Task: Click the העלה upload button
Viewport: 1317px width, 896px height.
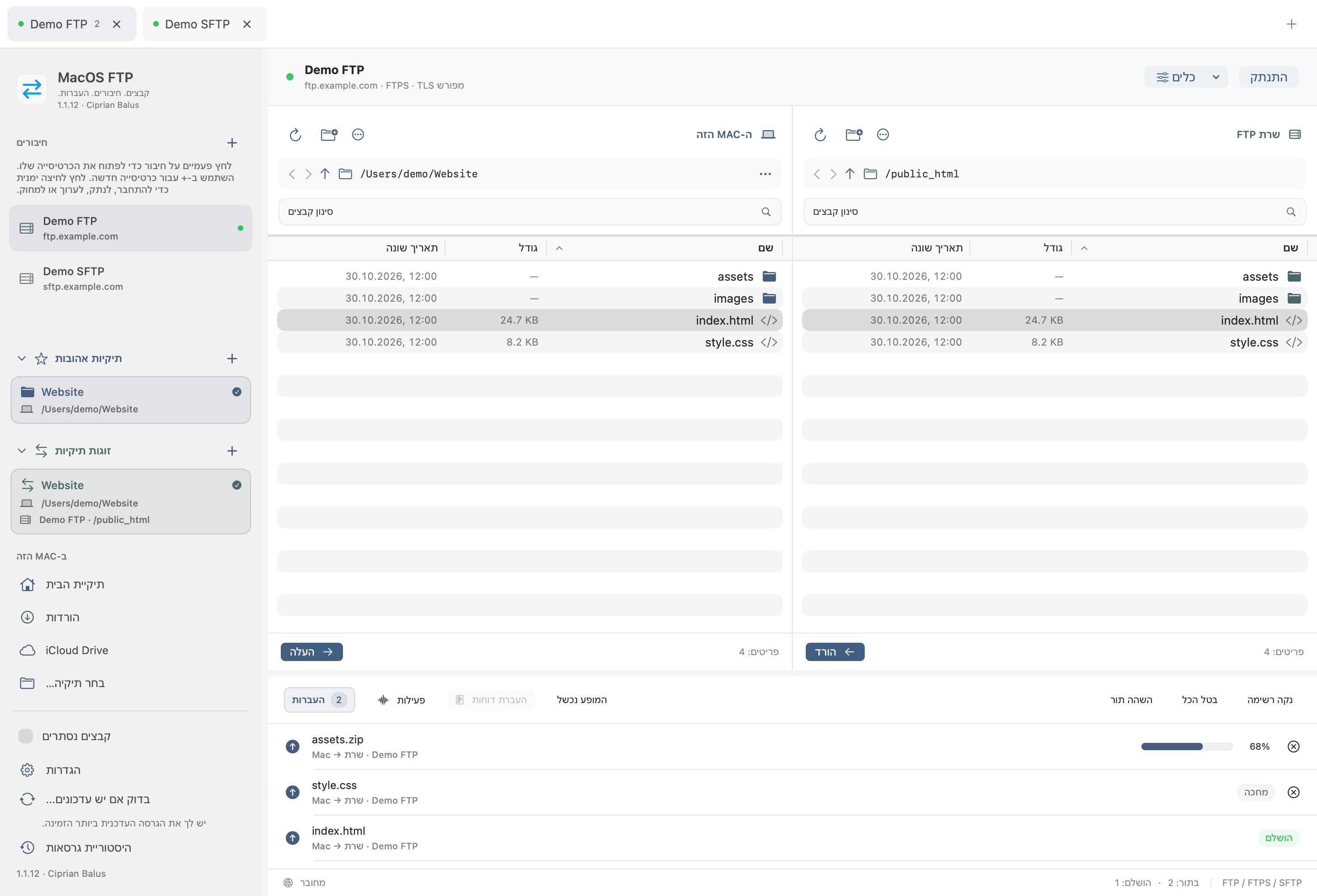Action: point(311,652)
